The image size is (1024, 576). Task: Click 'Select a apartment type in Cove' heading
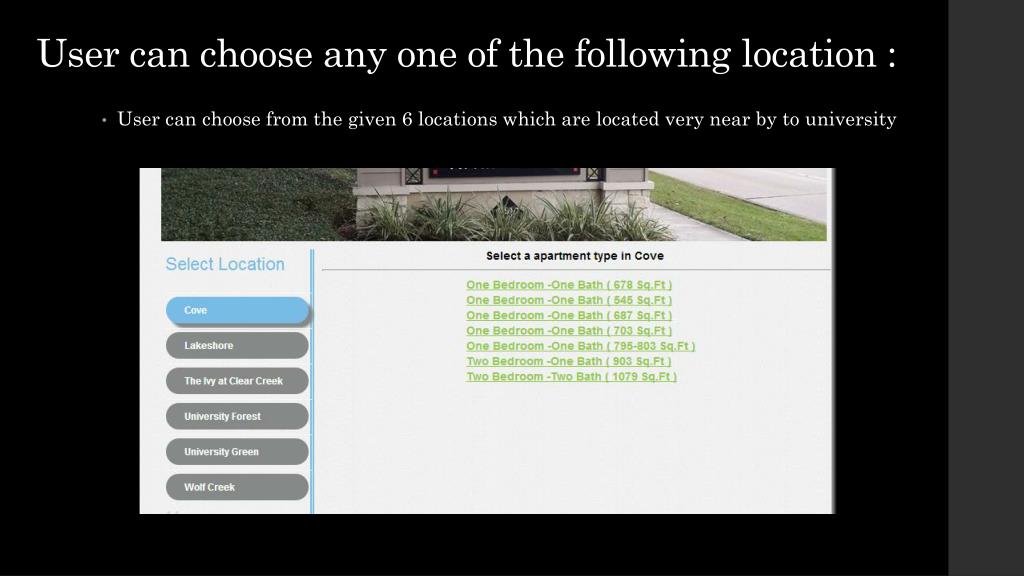tap(575, 256)
